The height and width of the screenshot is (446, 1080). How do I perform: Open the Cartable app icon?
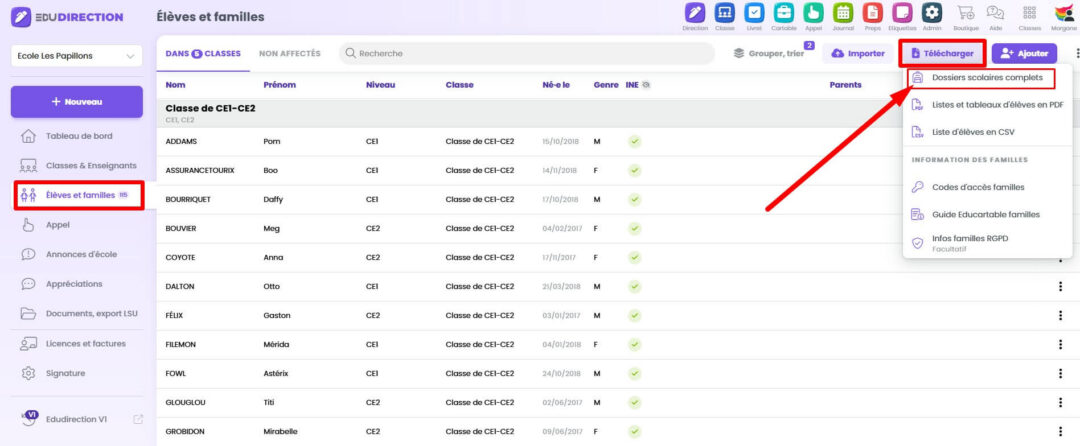tap(784, 12)
